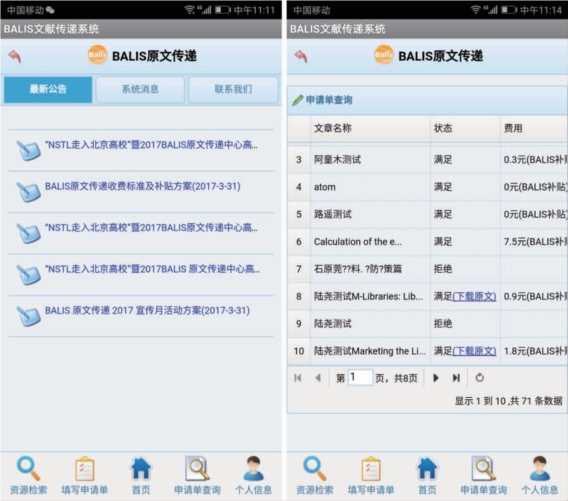Open first "NSTL走入北京高校" announcement link
This screenshot has height=501, width=568.
tap(151, 145)
